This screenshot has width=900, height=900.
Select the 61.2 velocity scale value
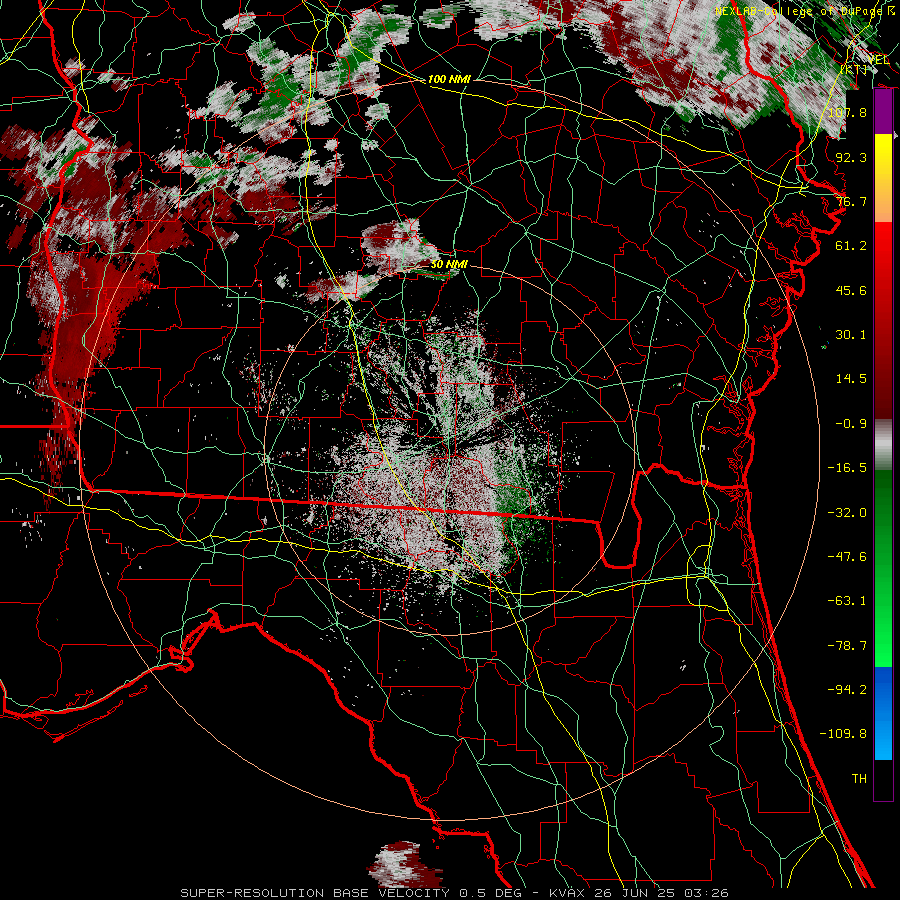(851, 246)
